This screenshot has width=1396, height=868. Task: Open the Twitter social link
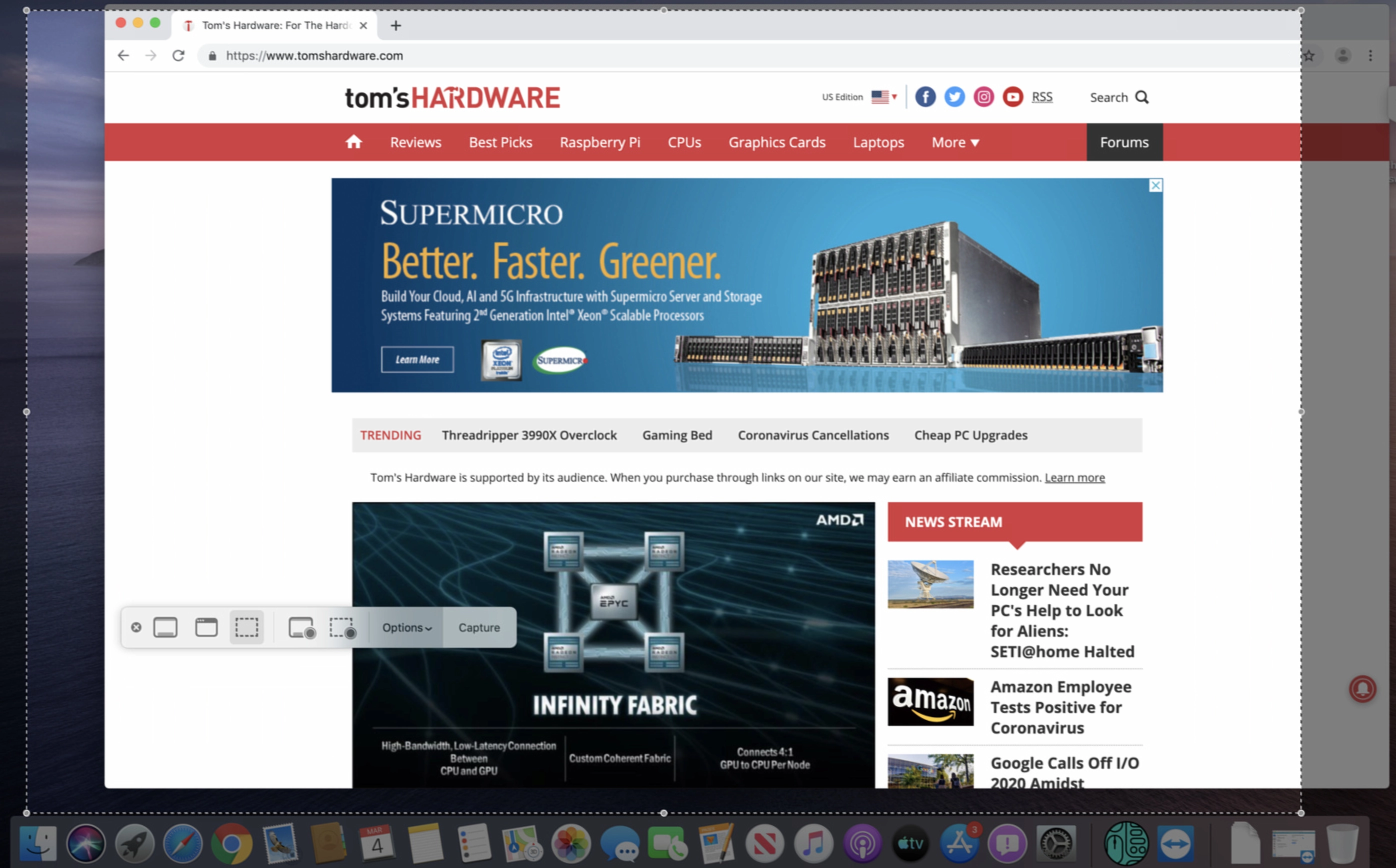(x=954, y=96)
